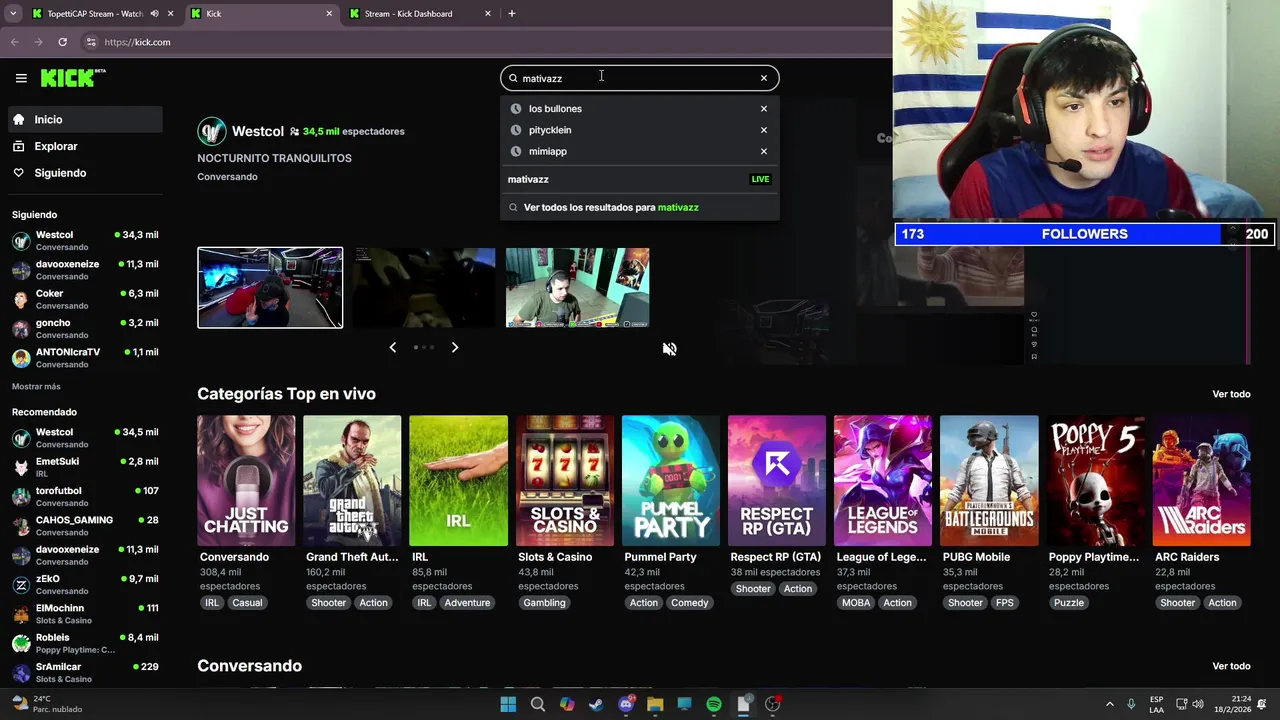Viewport: 1280px width, 720px height.
Task: Open the hamburger sidebar menu
Action: [21, 78]
